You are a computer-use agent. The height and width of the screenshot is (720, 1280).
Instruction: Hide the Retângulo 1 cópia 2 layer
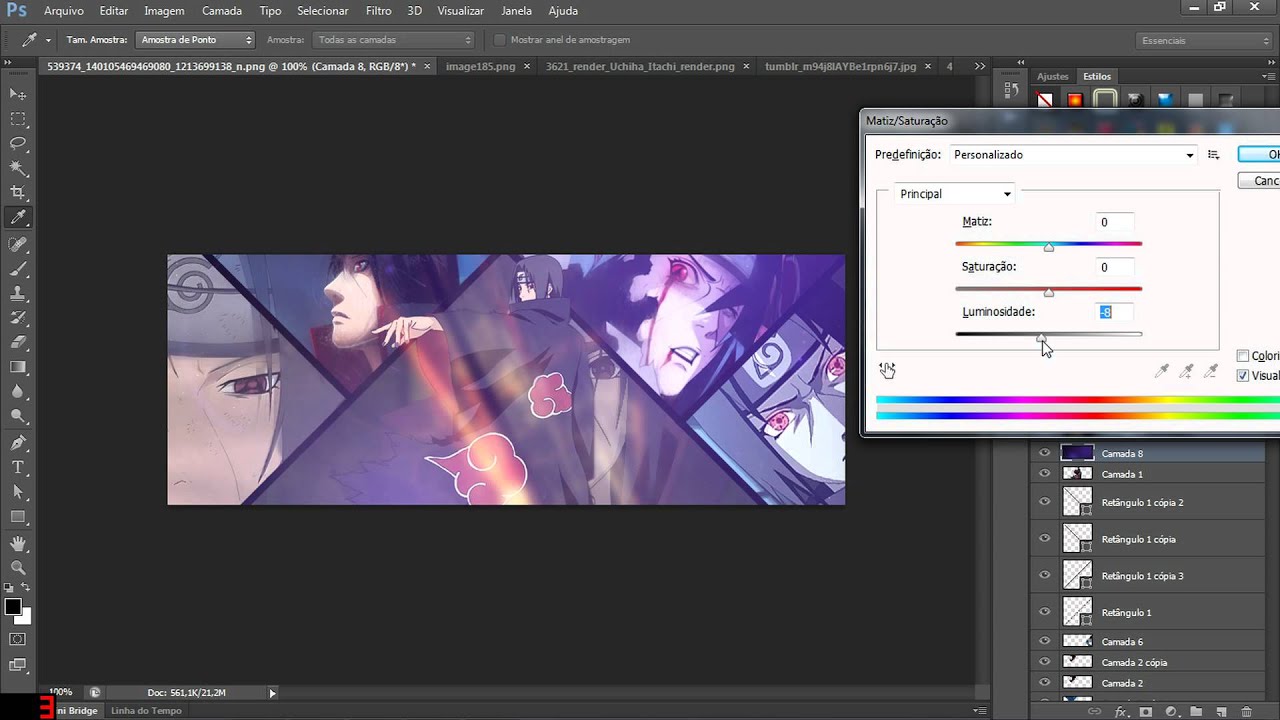point(1045,502)
